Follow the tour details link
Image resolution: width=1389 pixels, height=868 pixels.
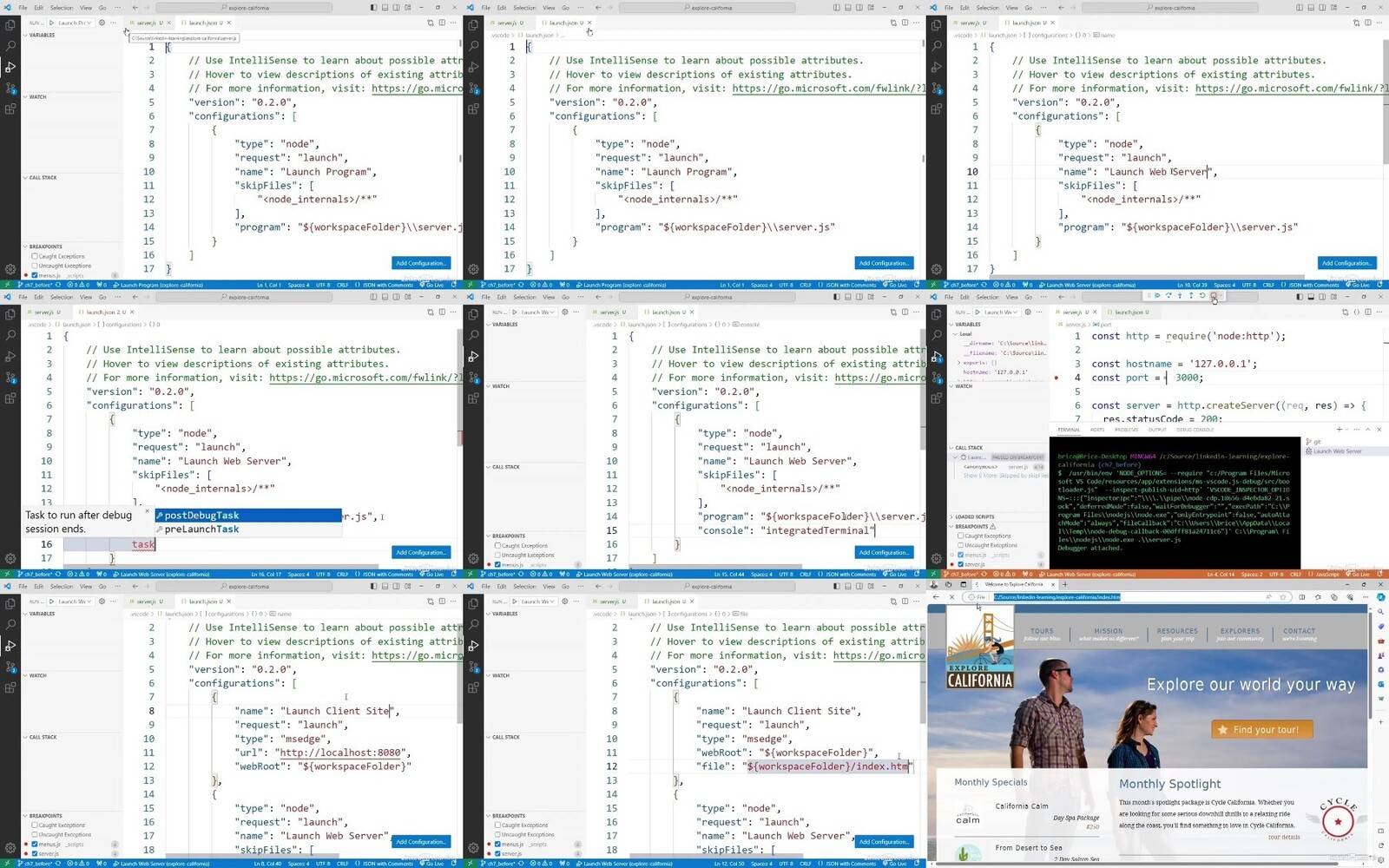coord(1284,837)
